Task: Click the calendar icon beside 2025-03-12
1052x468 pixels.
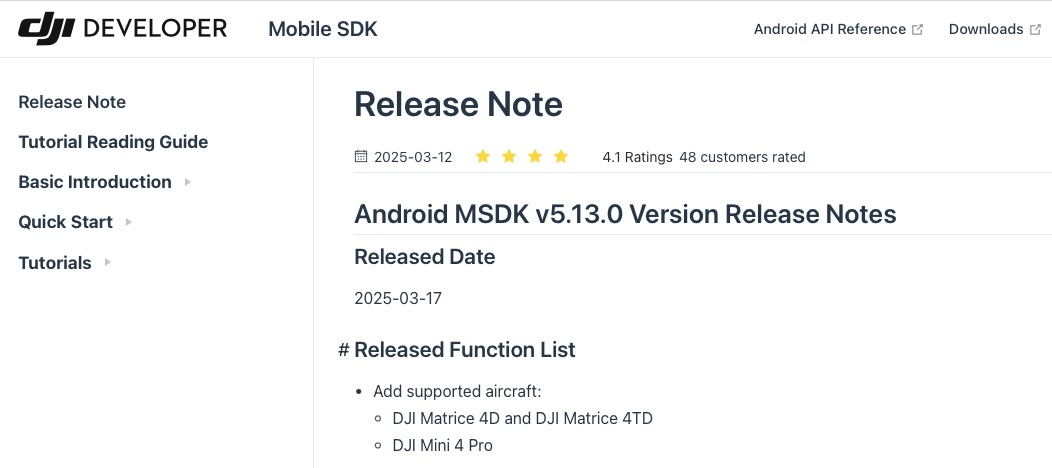Action: [x=361, y=157]
